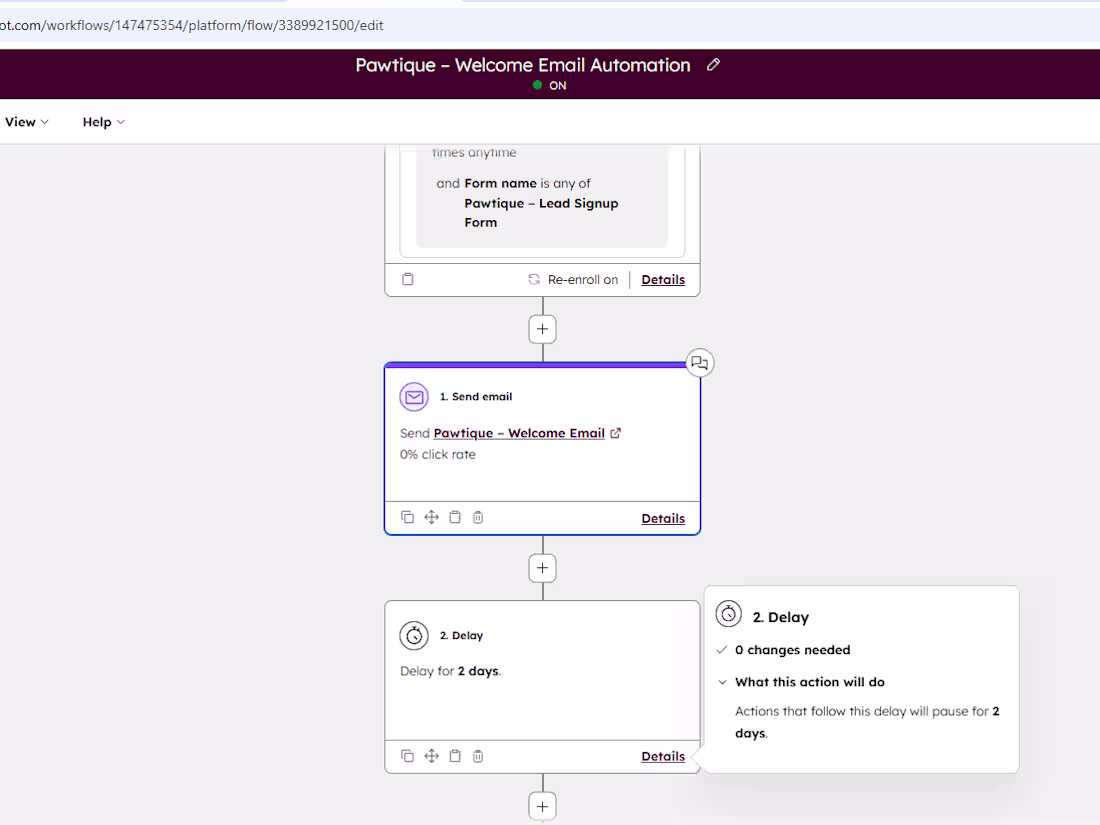The height and width of the screenshot is (825, 1100).
Task: Open the external link icon beside Welcome Email
Action: [x=615, y=433]
